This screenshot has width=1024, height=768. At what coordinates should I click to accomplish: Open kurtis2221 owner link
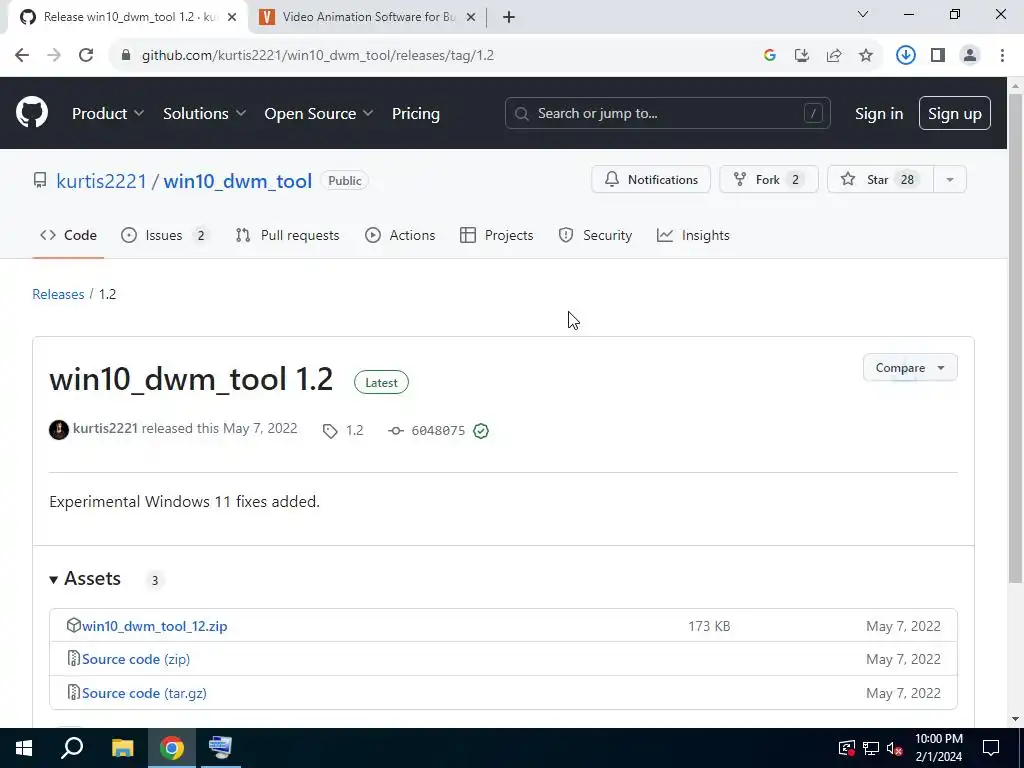(101, 181)
